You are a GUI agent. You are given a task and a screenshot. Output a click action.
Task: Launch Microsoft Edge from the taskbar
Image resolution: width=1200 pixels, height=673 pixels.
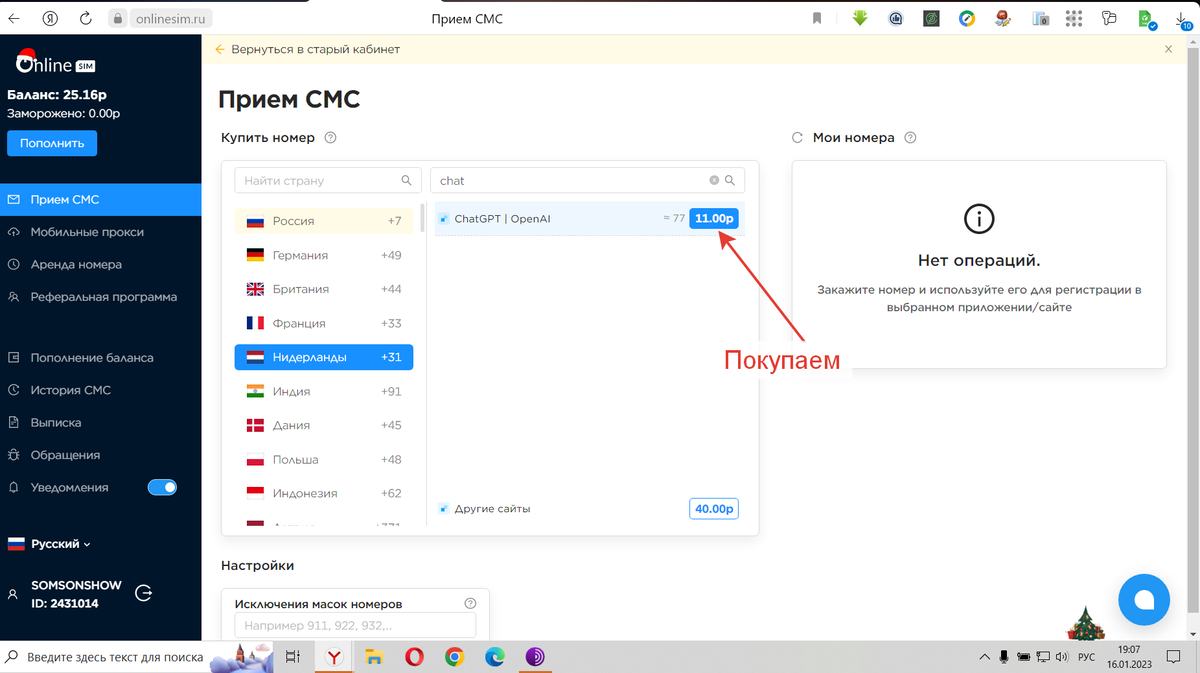pyautogui.click(x=495, y=657)
